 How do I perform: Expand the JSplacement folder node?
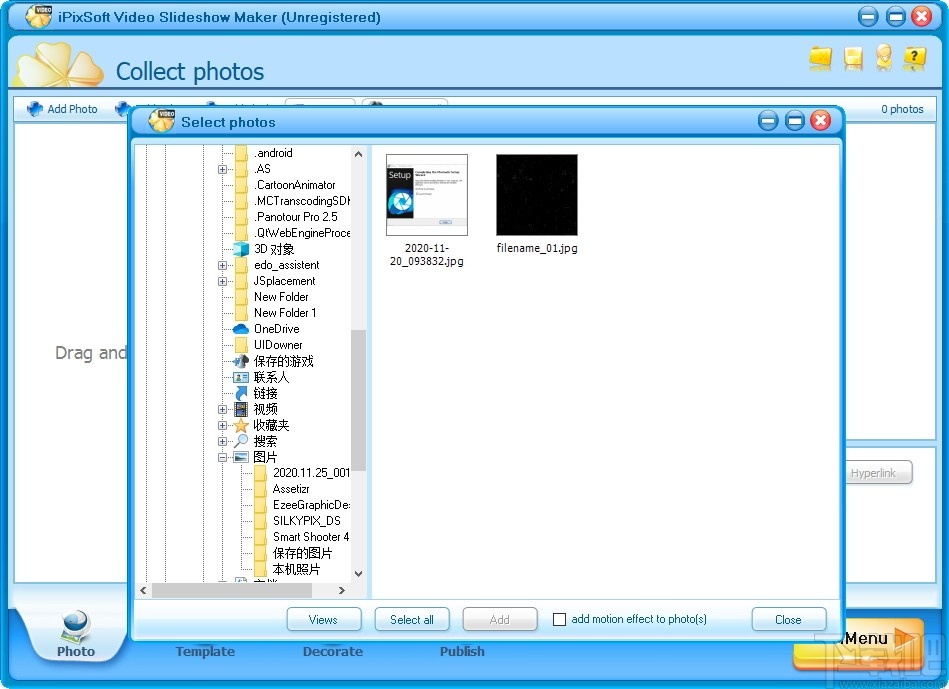coord(224,281)
